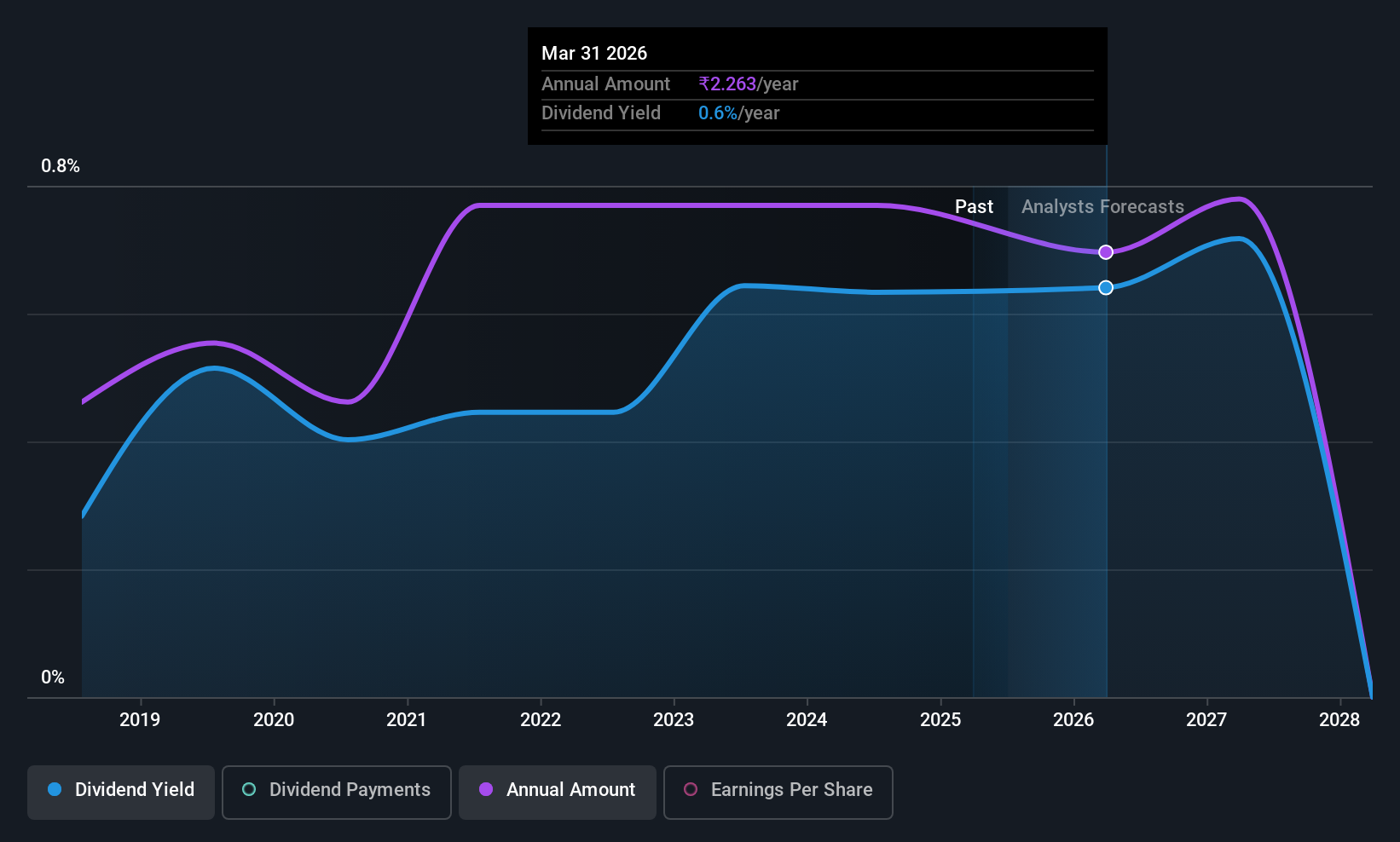1400x842 pixels.
Task: Select the blue marker on Dividend Yield line
Action: [x=1106, y=288]
